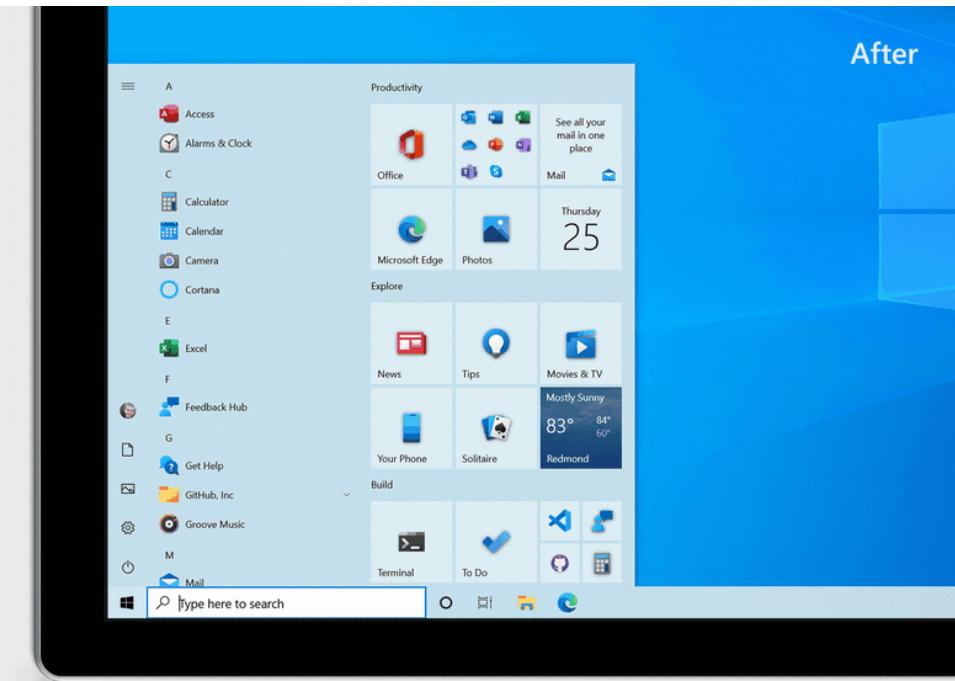Open the calendar tile showing Thursday 25

pyautogui.click(x=581, y=230)
